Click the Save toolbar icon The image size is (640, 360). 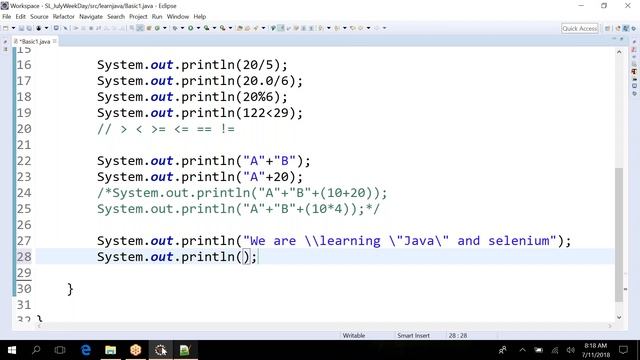(x=21, y=28)
